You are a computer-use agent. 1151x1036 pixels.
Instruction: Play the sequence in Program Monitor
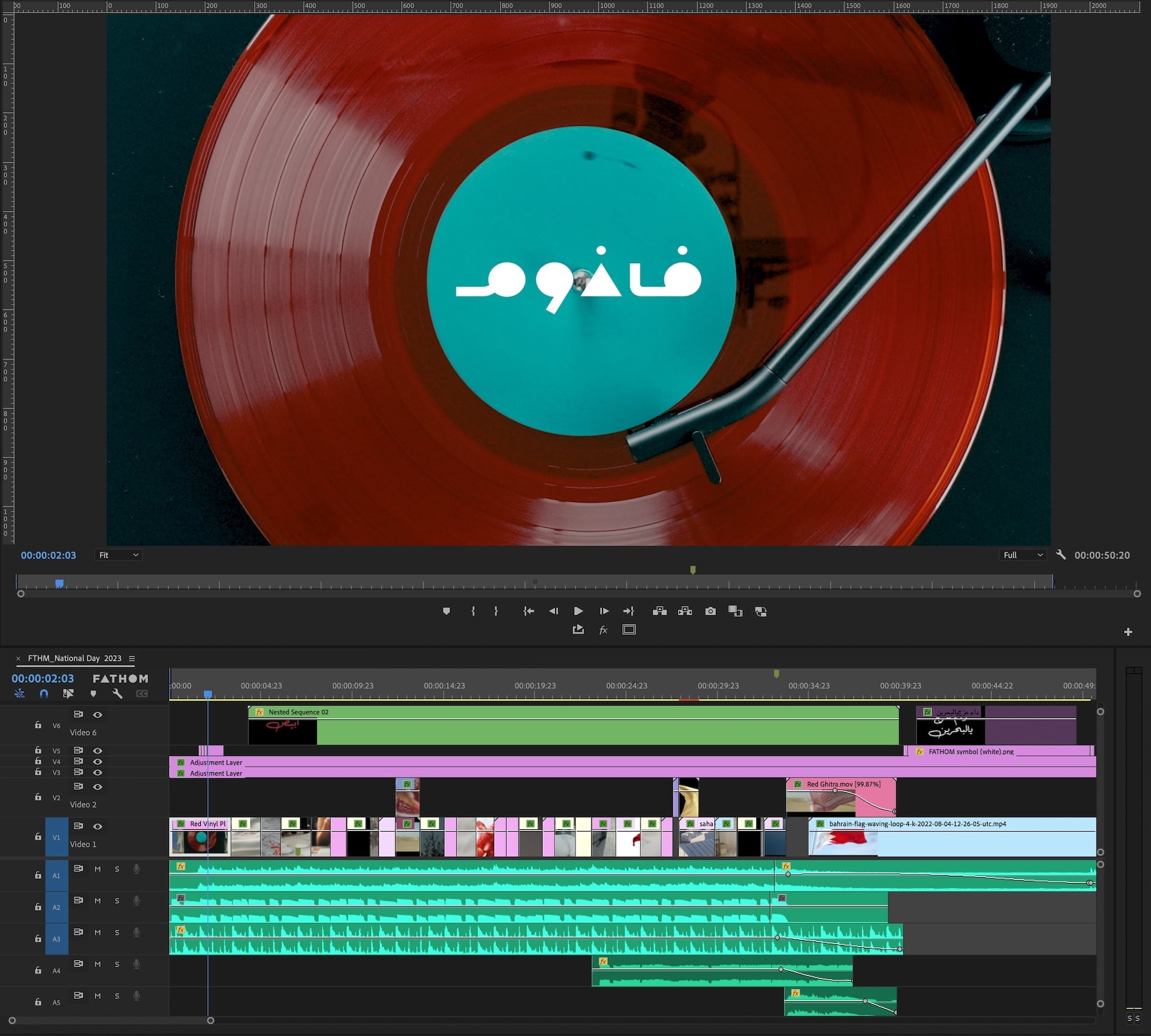pos(578,611)
